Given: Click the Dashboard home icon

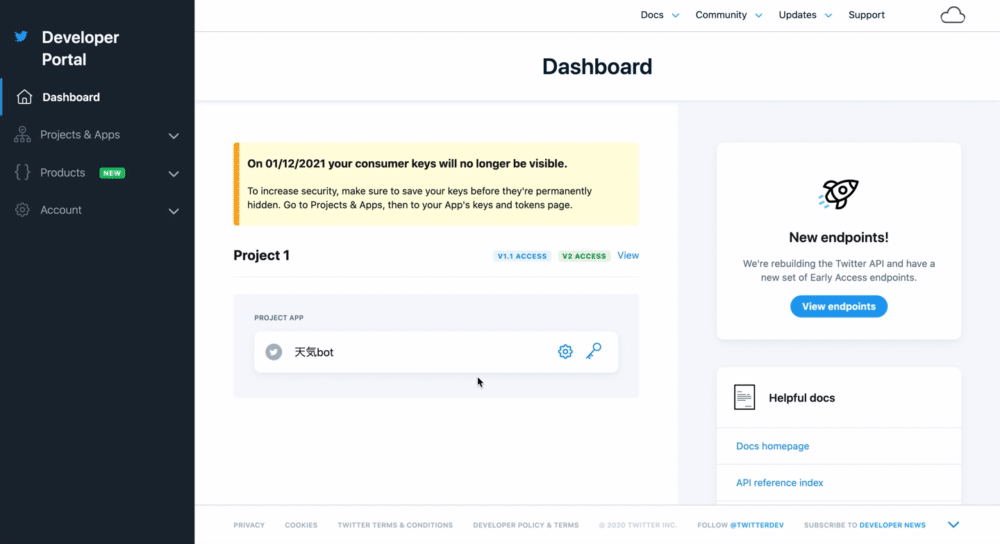Looking at the screenshot, I should (x=24, y=97).
